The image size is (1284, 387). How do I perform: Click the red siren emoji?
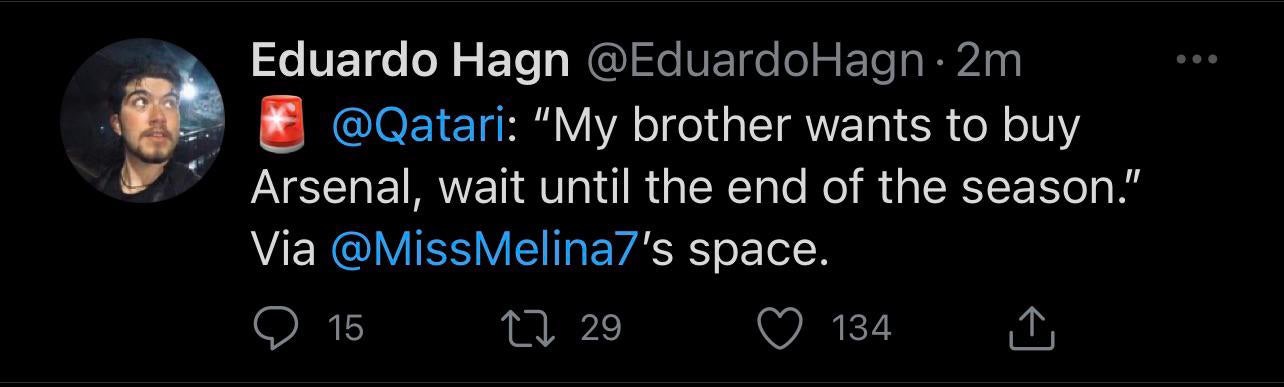coord(280,128)
